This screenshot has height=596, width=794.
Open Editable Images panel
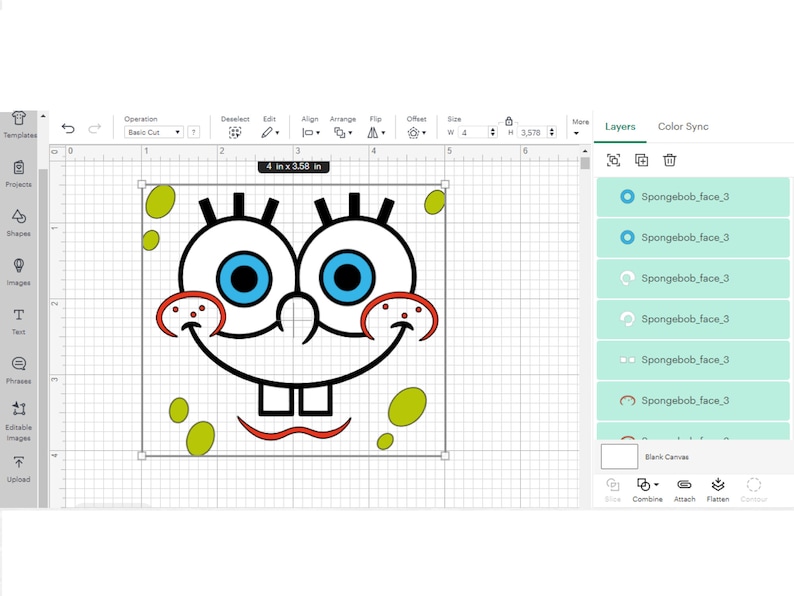[19, 421]
